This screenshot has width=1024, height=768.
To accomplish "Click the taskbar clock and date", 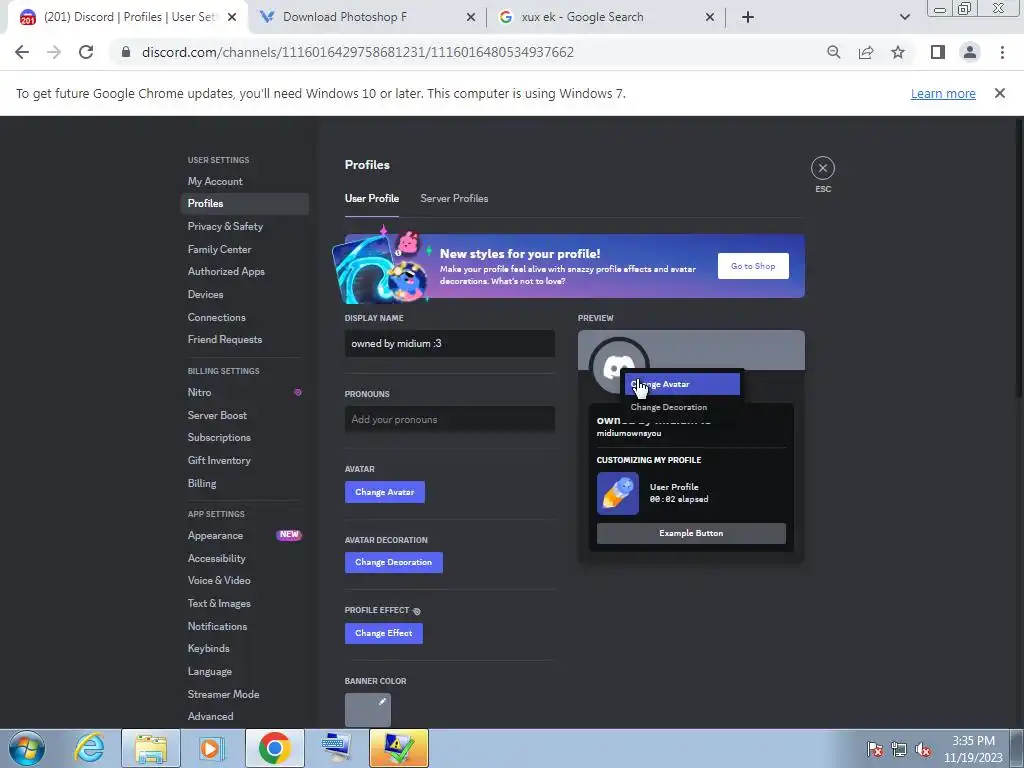I will 973,749.
